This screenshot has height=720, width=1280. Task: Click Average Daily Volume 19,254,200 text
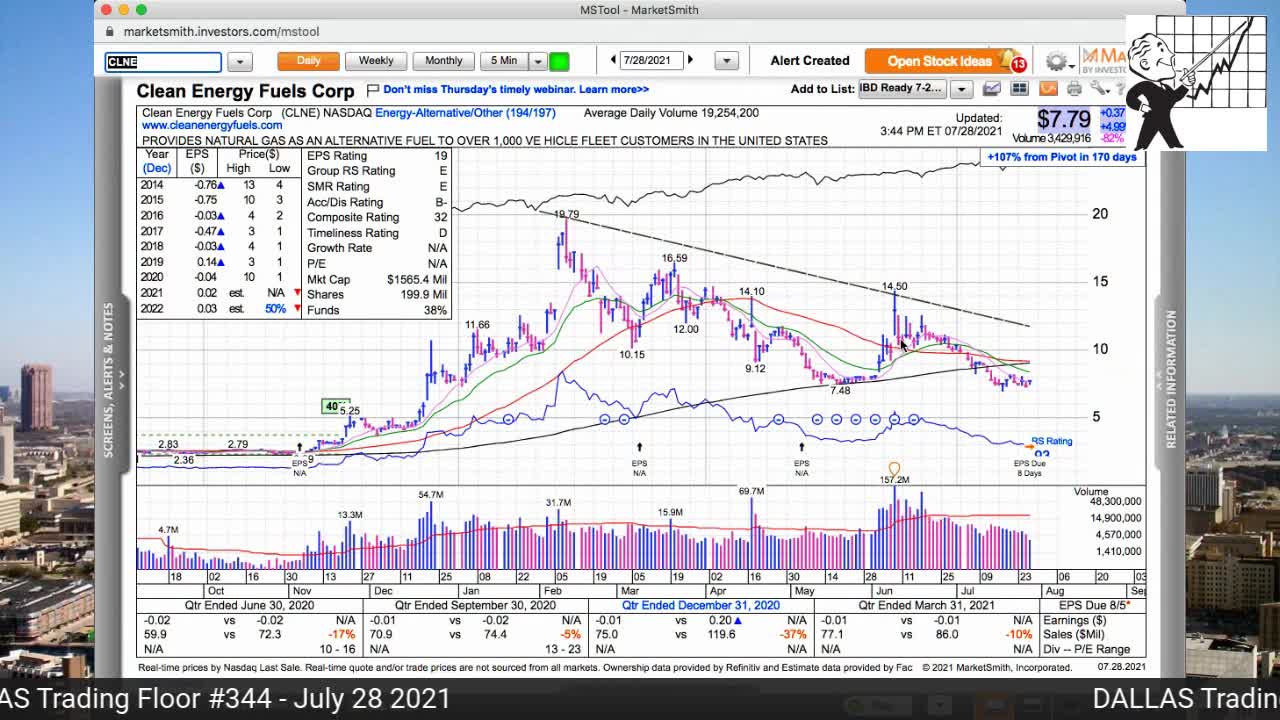(x=671, y=113)
